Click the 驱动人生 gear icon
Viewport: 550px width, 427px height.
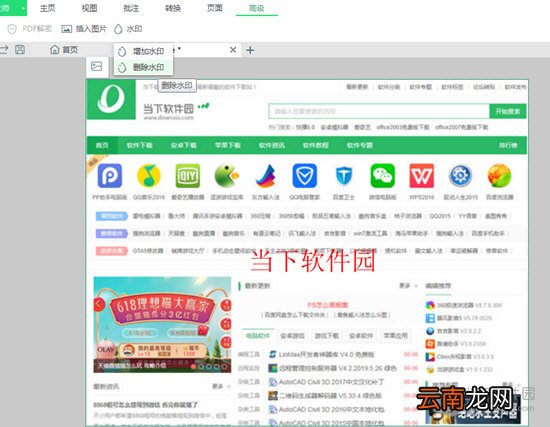pyautogui.click(x=461, y=176)
